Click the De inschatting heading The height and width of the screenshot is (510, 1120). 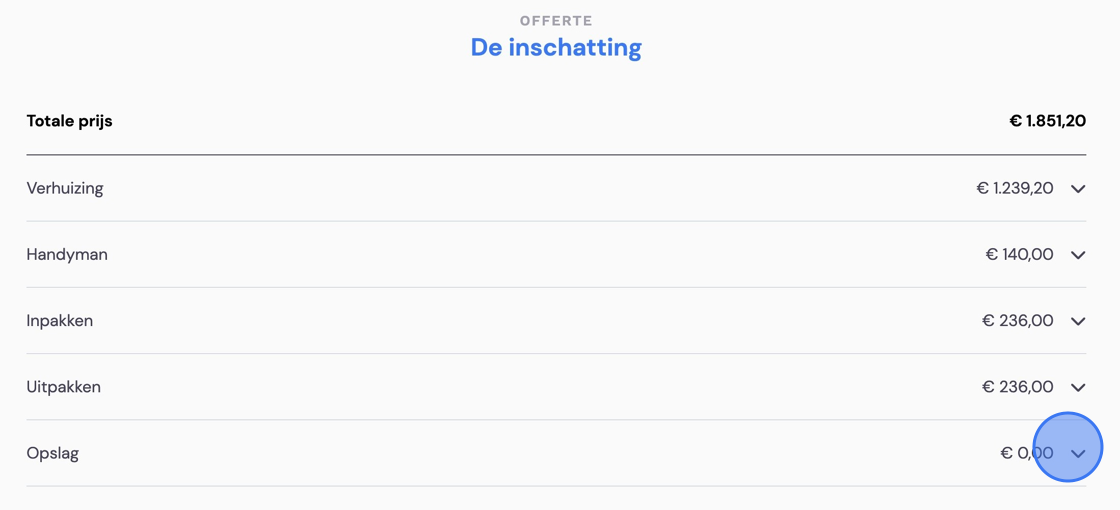[x=556, y=48]
